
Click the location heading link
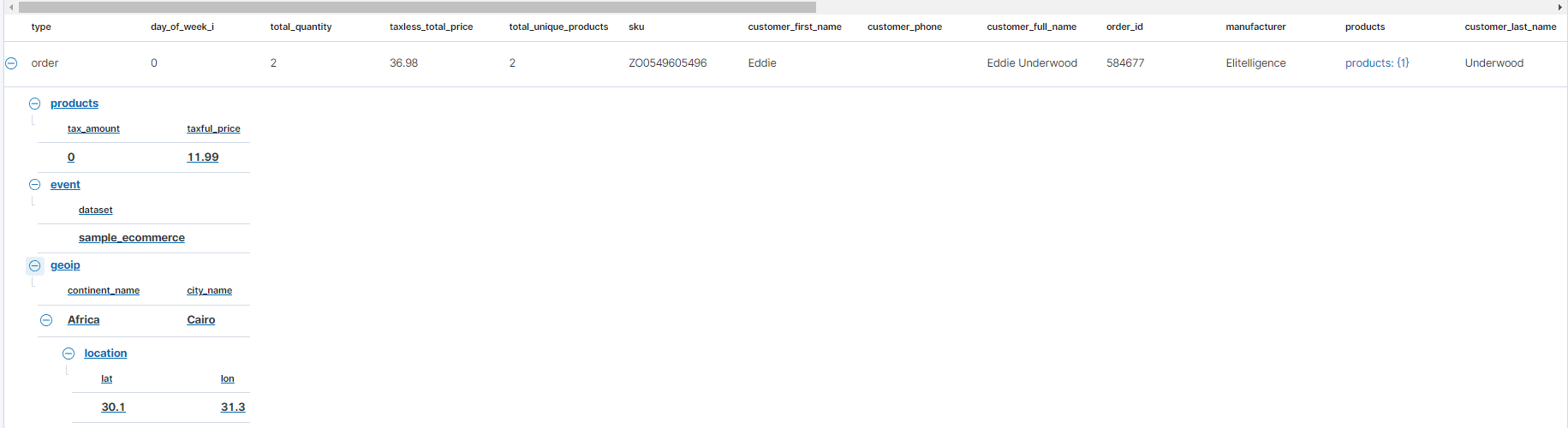click(x=105, y=354)
